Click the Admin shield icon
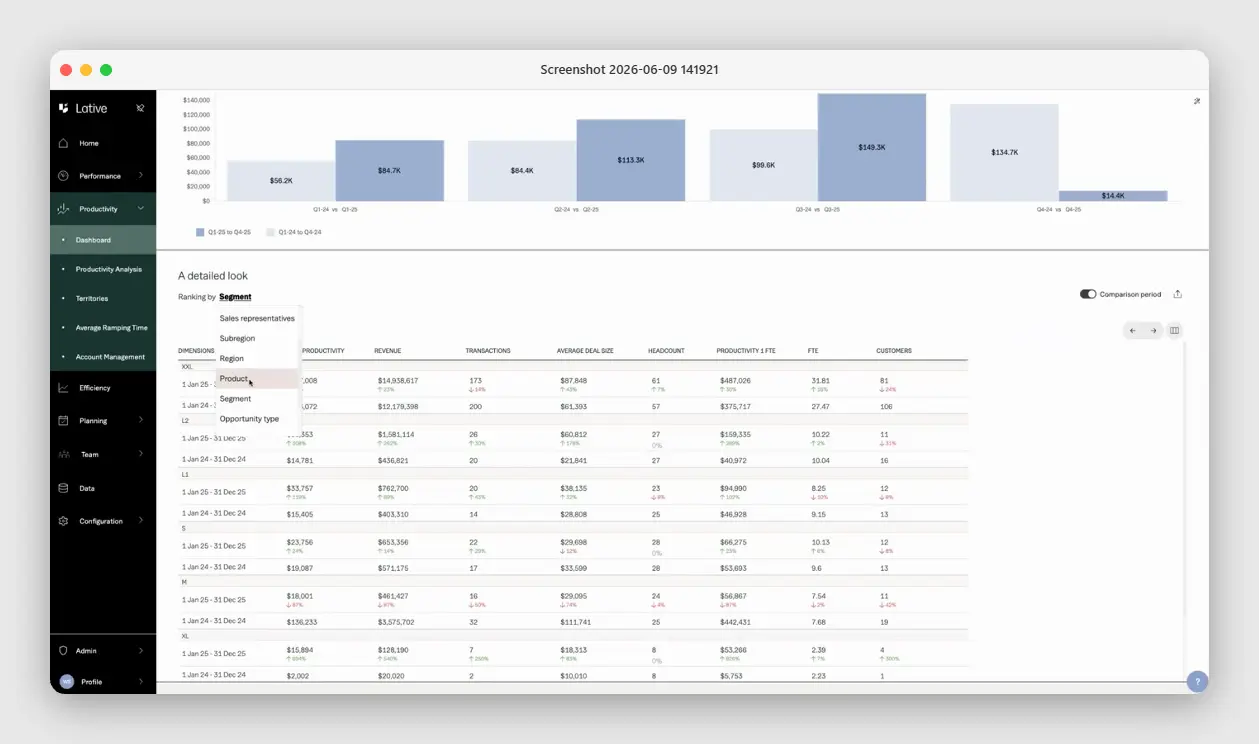The height and width of the screenshot is (744, 1259). [x=63, y=650]
